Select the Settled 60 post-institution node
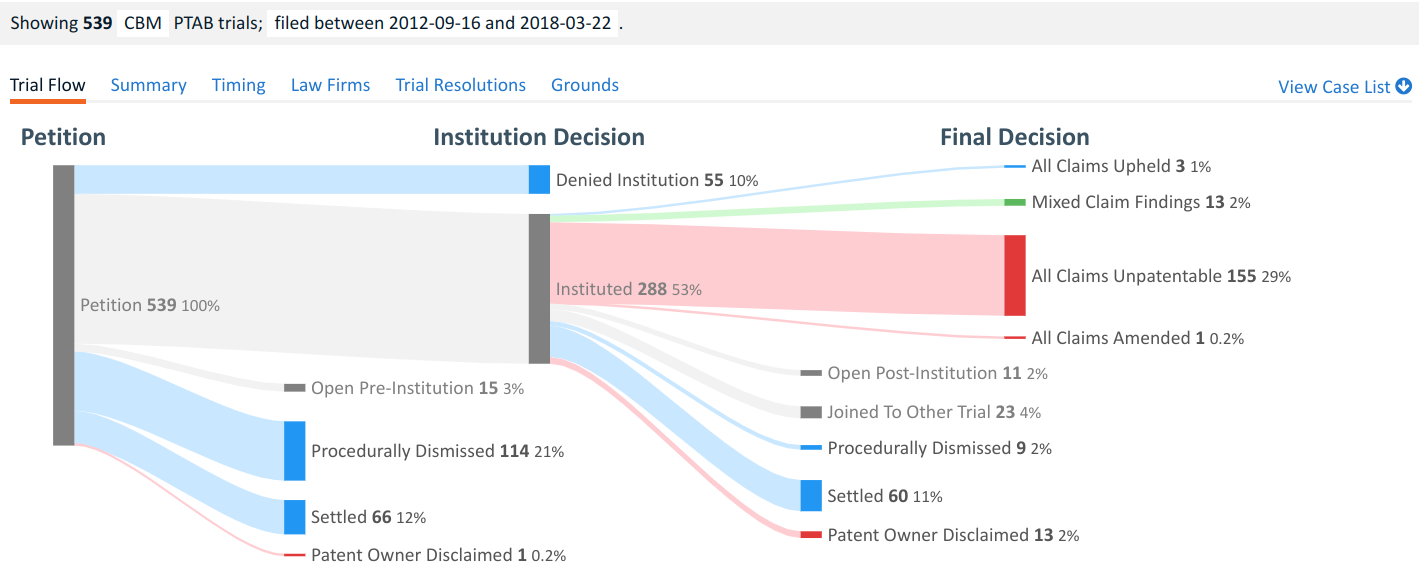The height and width of the screenshot is (586, 1419). coord(811,496)
